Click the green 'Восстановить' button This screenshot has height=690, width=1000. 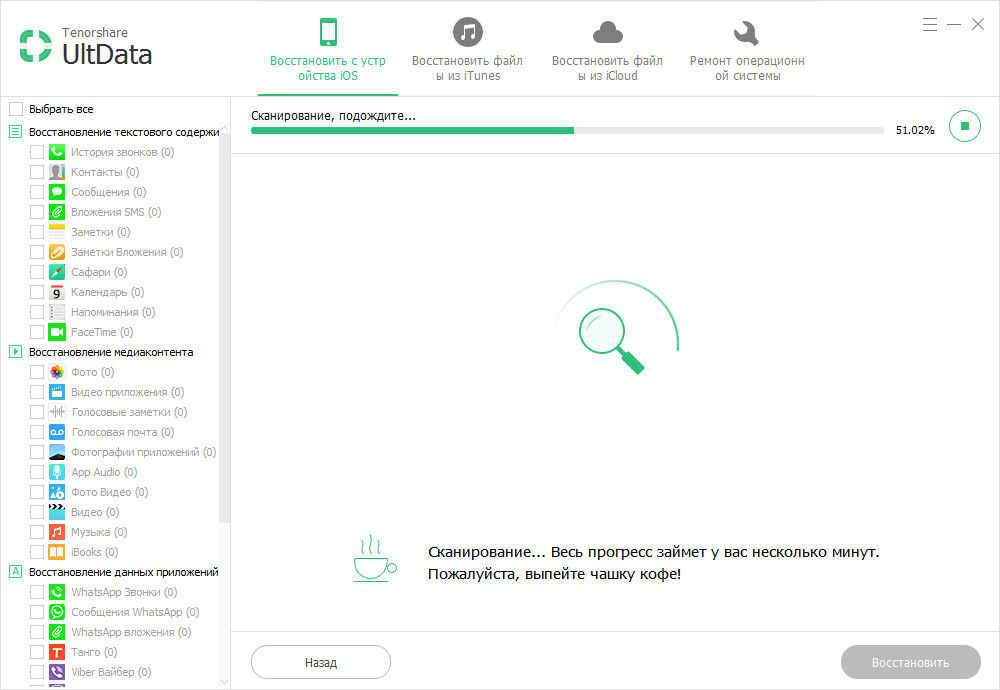pyautogui.click(x=910, y=662)
